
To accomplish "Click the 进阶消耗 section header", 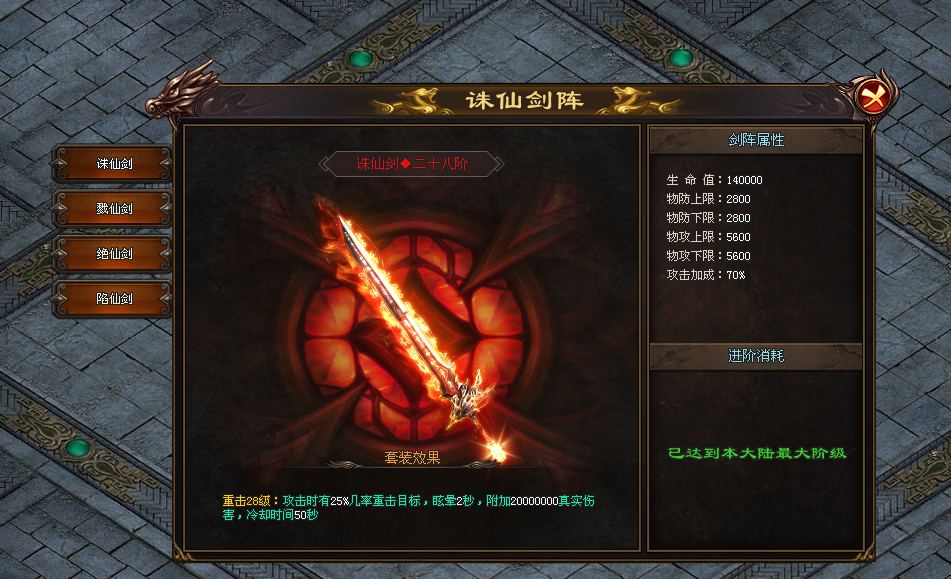I will click(756, 356).
